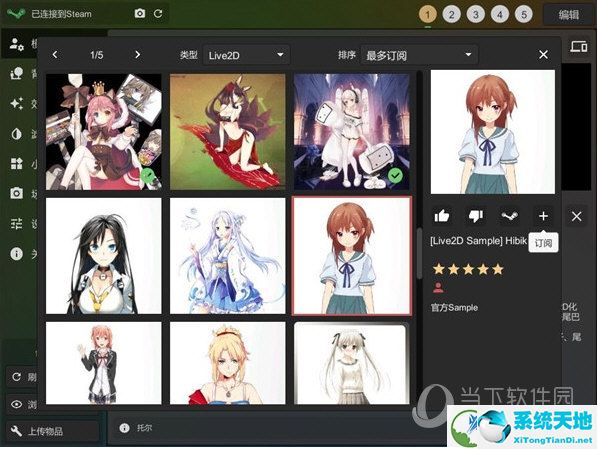
Task: Click the Steam logo icon in top bar
Action: (16, 14)
